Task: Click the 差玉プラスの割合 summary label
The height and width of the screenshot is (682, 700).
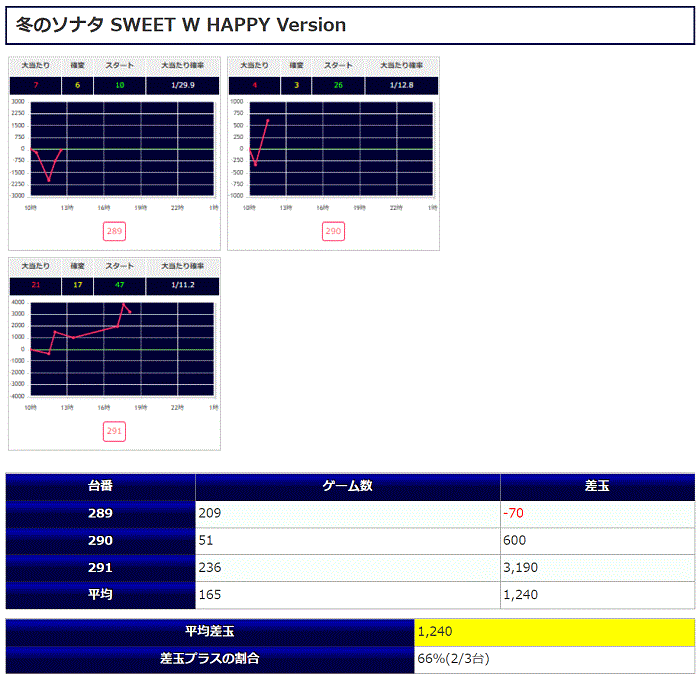Action: click(x=210, y=659)
